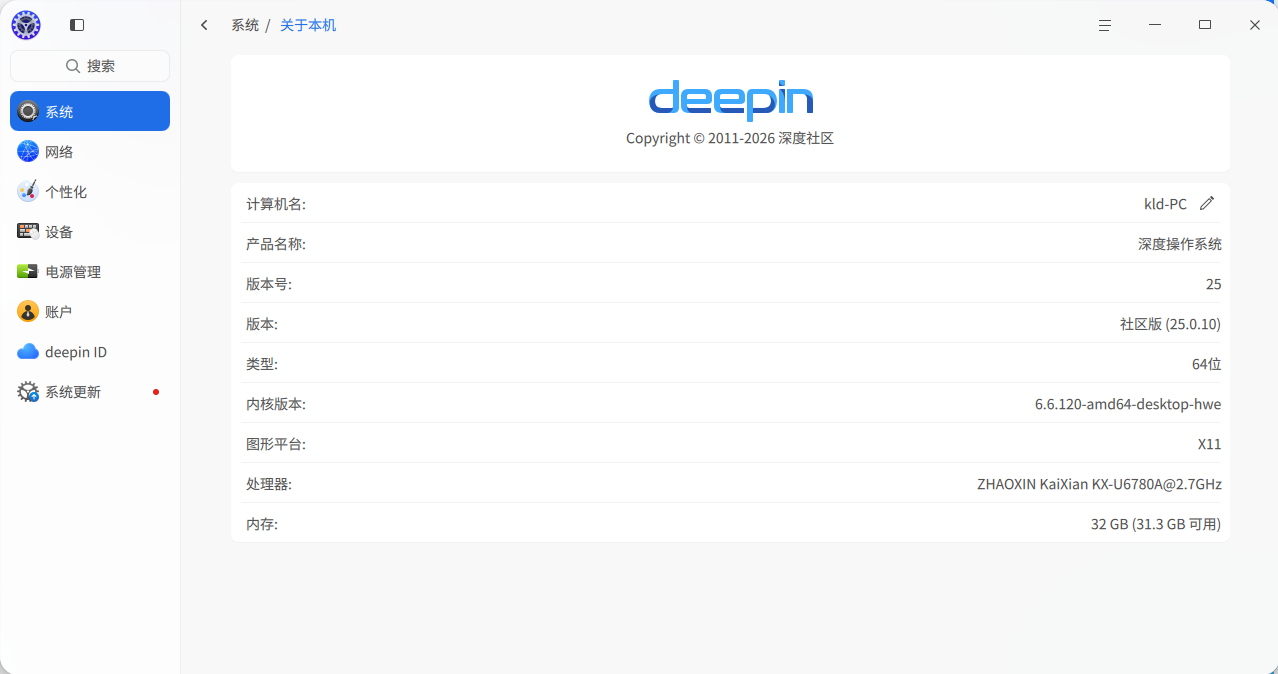The height and width of the screenshot is (674, 1278).
Task: Click the 图形平台 label
Action: pyautogui.click(x=276, y=444)
